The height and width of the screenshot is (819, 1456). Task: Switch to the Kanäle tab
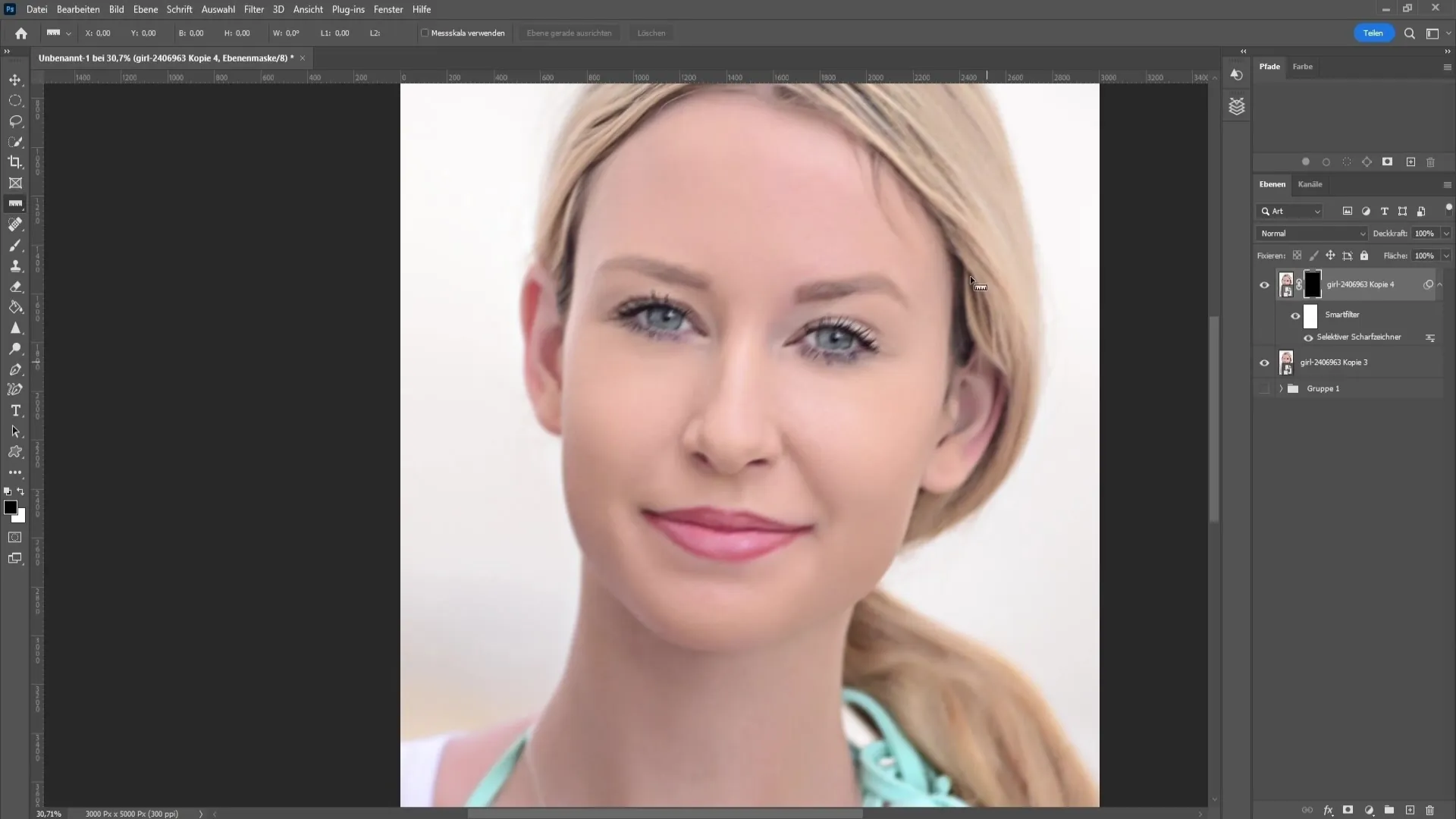coord(1310,184)
